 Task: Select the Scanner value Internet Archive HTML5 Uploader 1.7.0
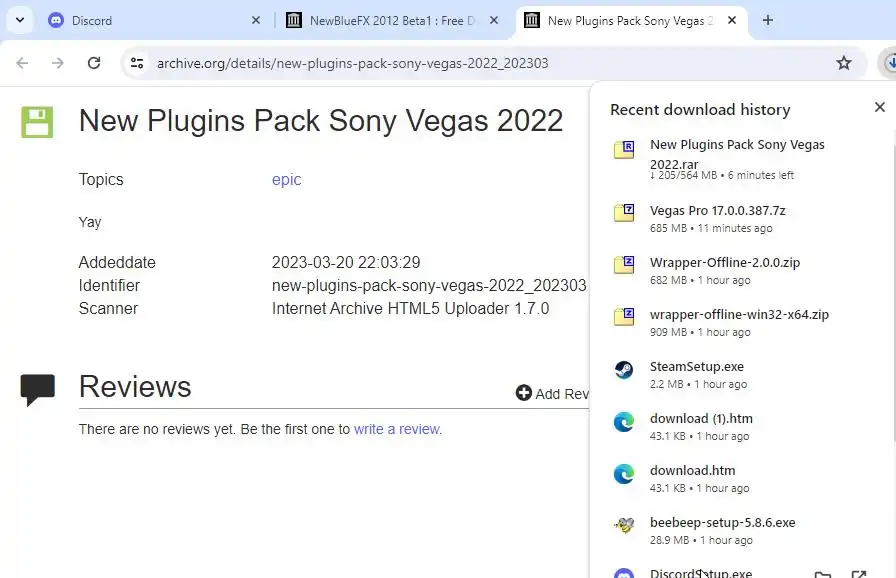coord(410,308)
